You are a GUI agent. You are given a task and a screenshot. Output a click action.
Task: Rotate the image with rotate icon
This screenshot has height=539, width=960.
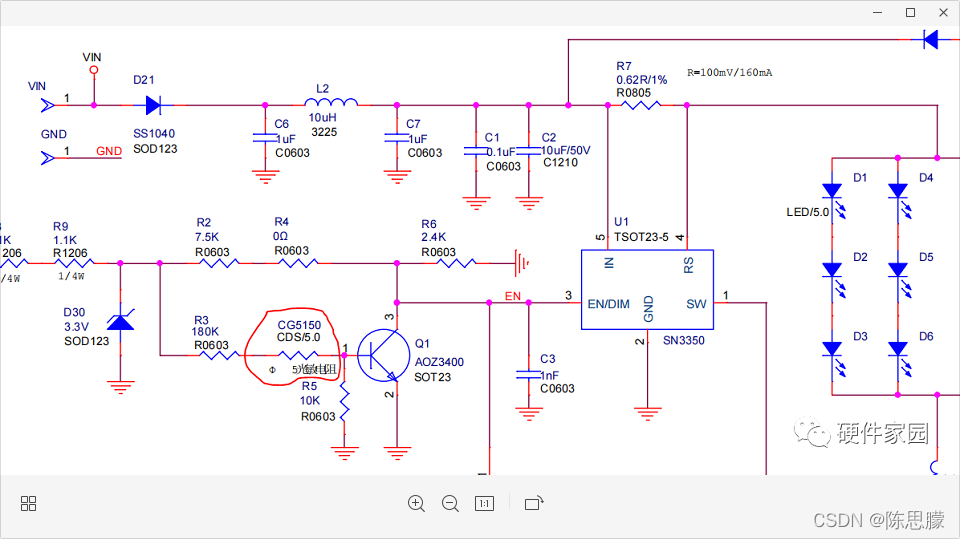(x=534, y=503)
